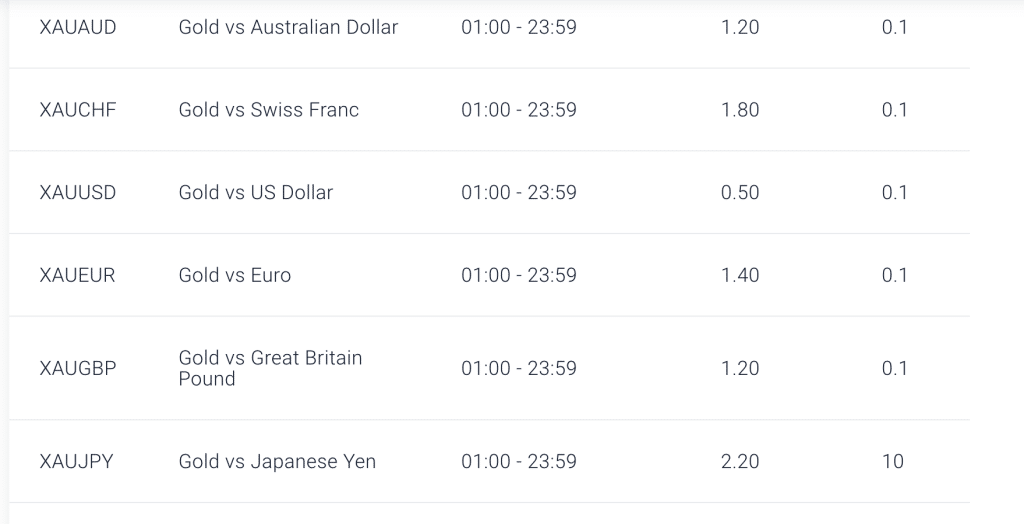
Task: Select the XAUEUR symbol cell
Action: [x=78, y=275]
